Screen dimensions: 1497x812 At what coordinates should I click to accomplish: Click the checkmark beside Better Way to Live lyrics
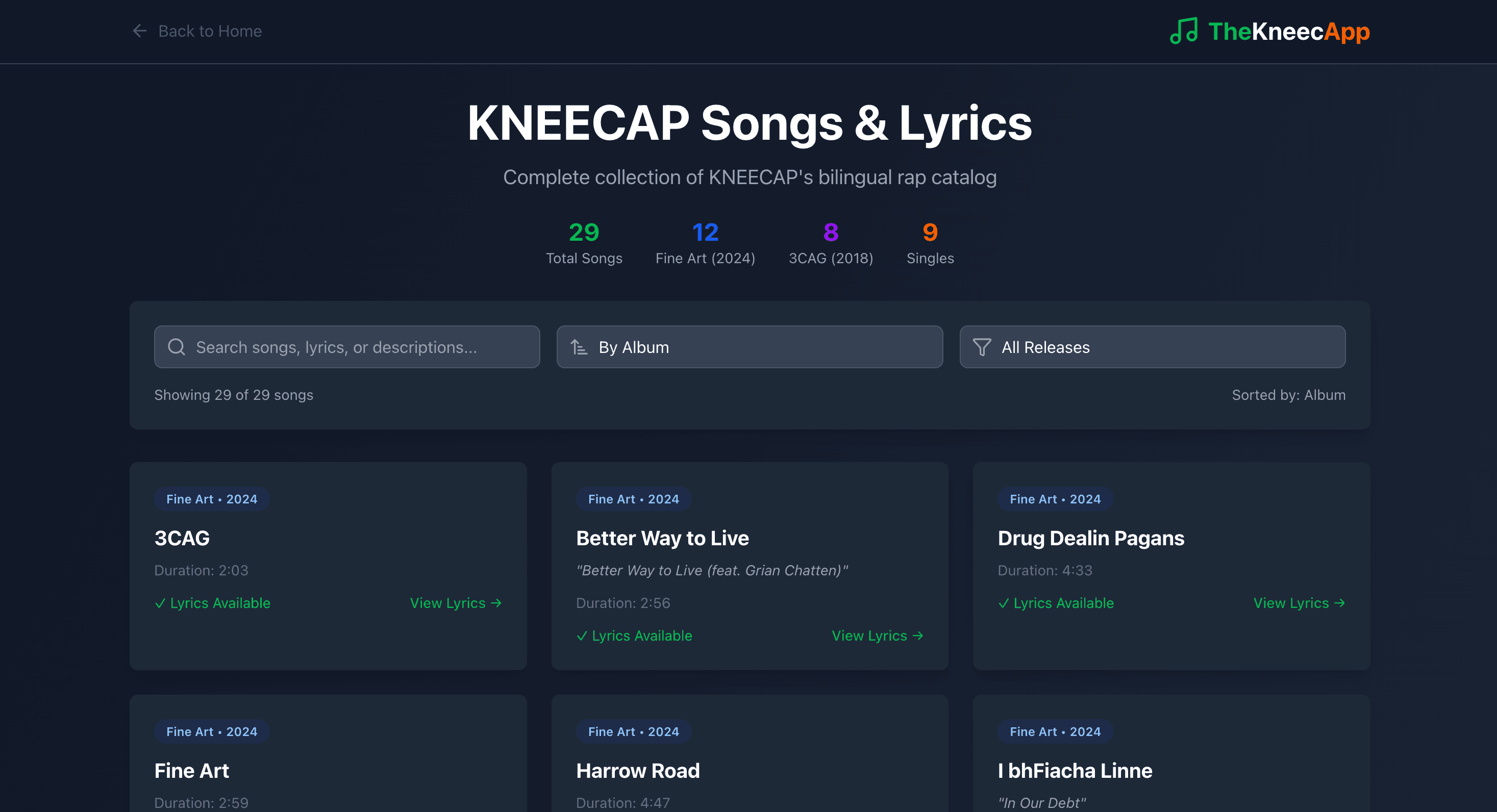pos(582,636)
